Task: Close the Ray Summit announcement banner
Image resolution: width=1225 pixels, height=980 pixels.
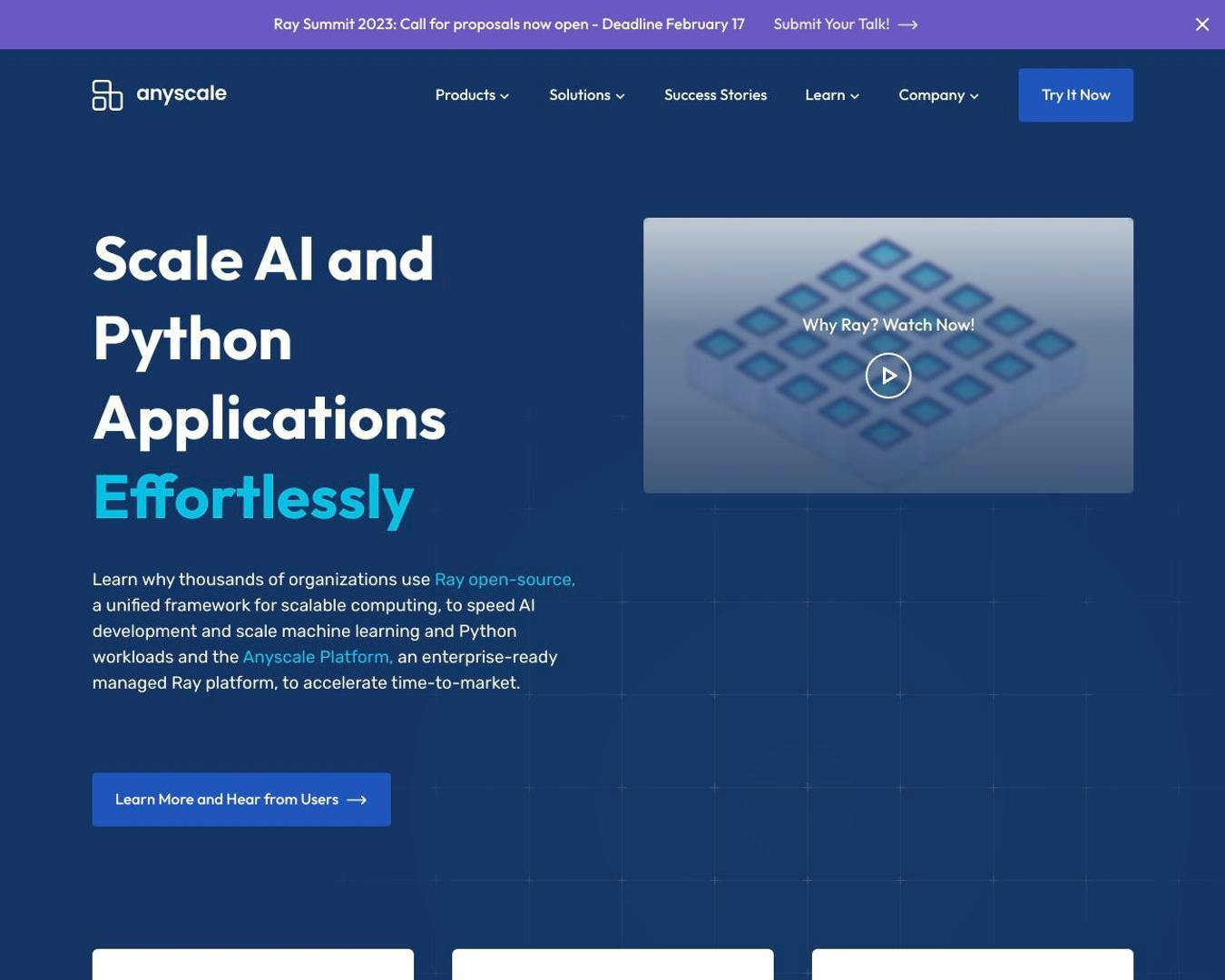Action: point(1202,24)
